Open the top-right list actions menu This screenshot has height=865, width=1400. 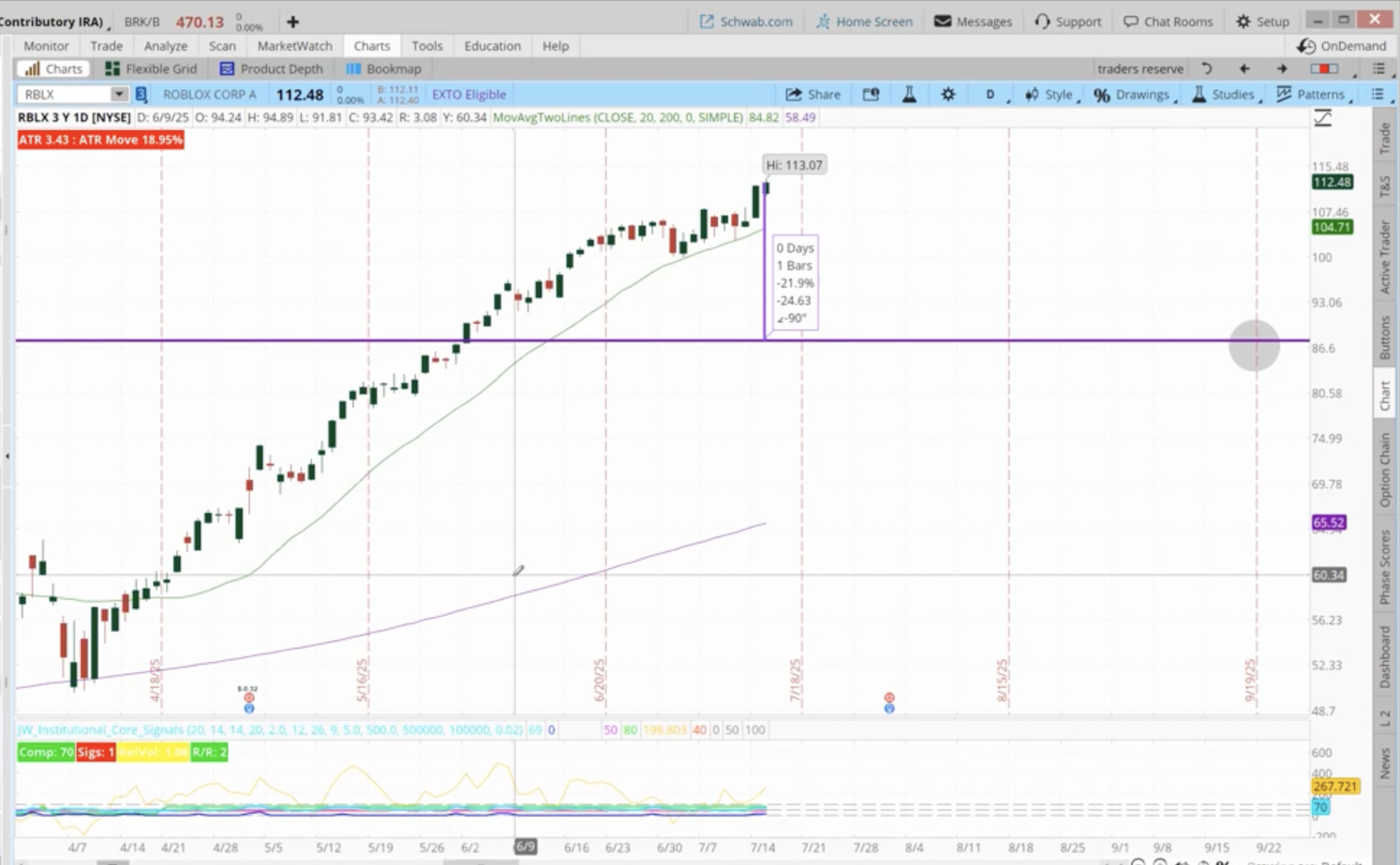point(1379,69)
